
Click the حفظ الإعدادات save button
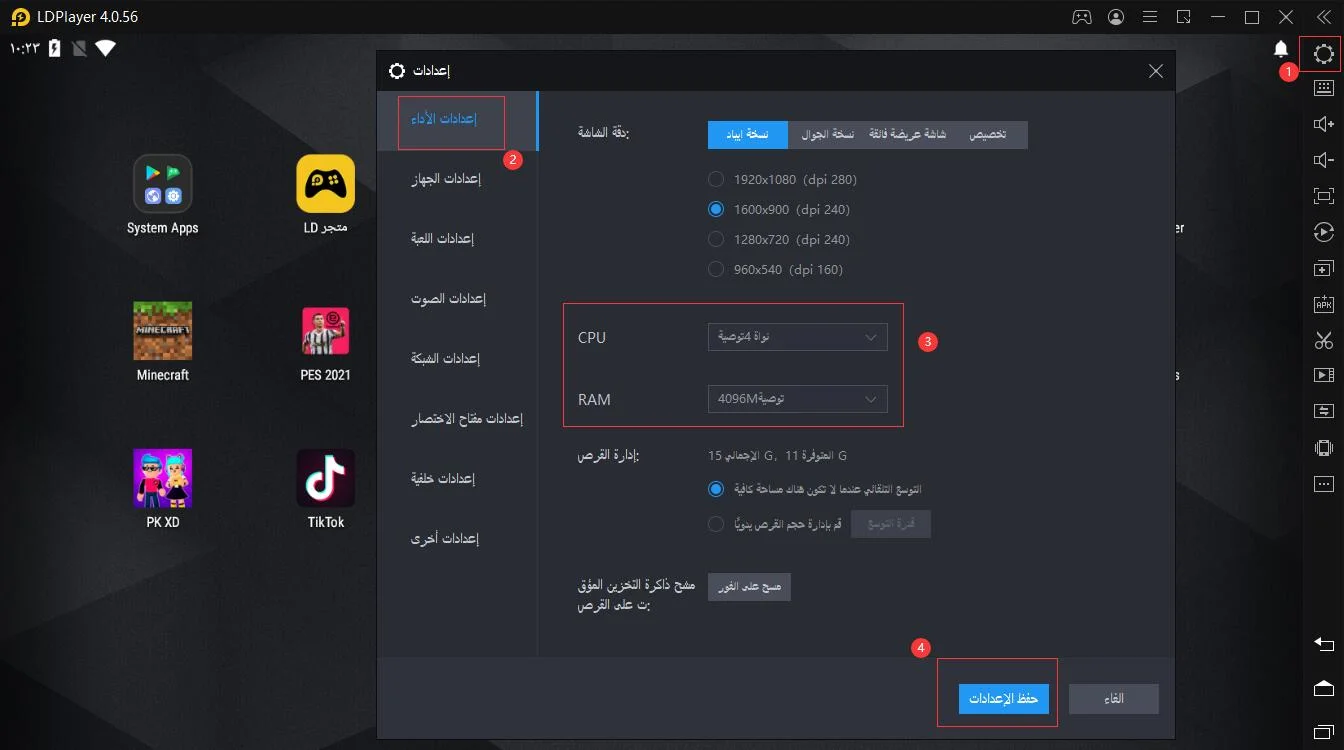pos(1003,699)
